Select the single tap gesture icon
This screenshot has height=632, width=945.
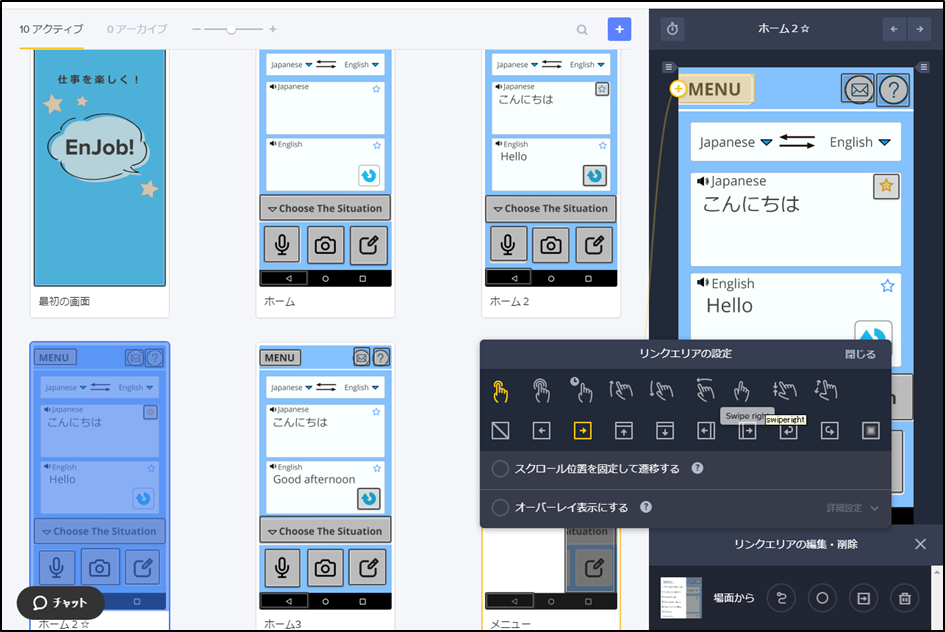(x=500, y=391)
